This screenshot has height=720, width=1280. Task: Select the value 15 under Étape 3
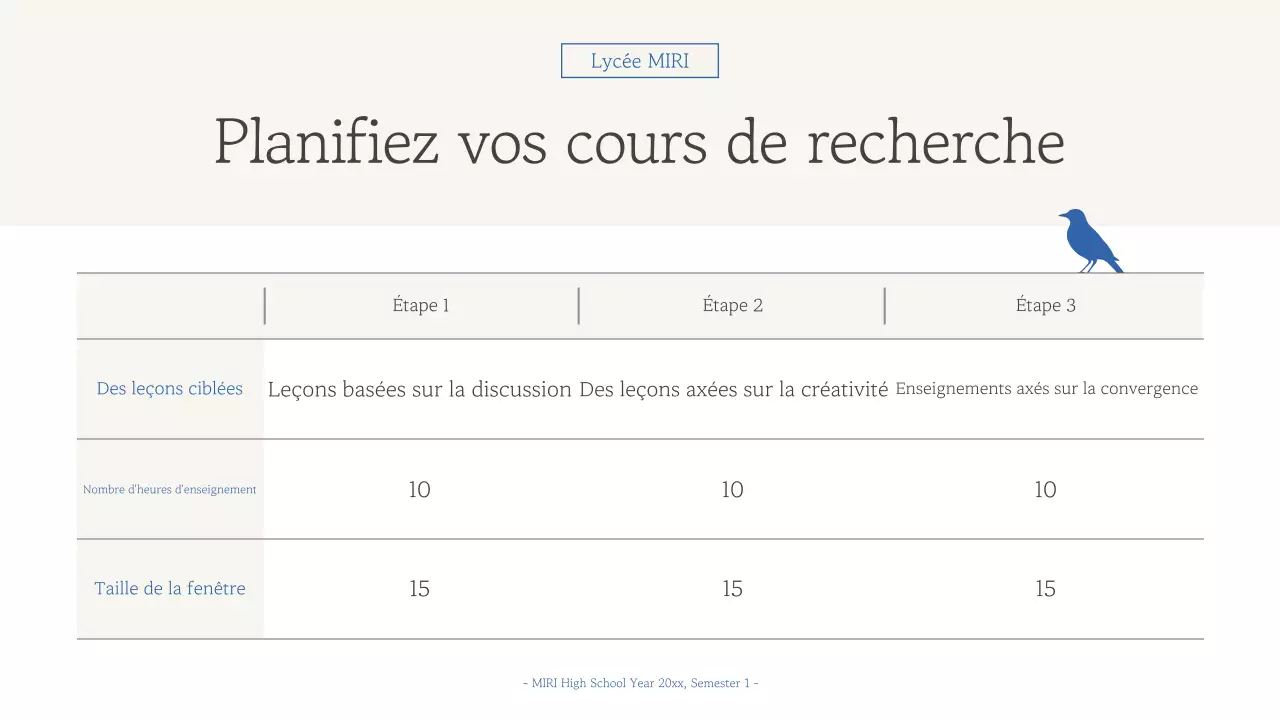coord(1045,589)
